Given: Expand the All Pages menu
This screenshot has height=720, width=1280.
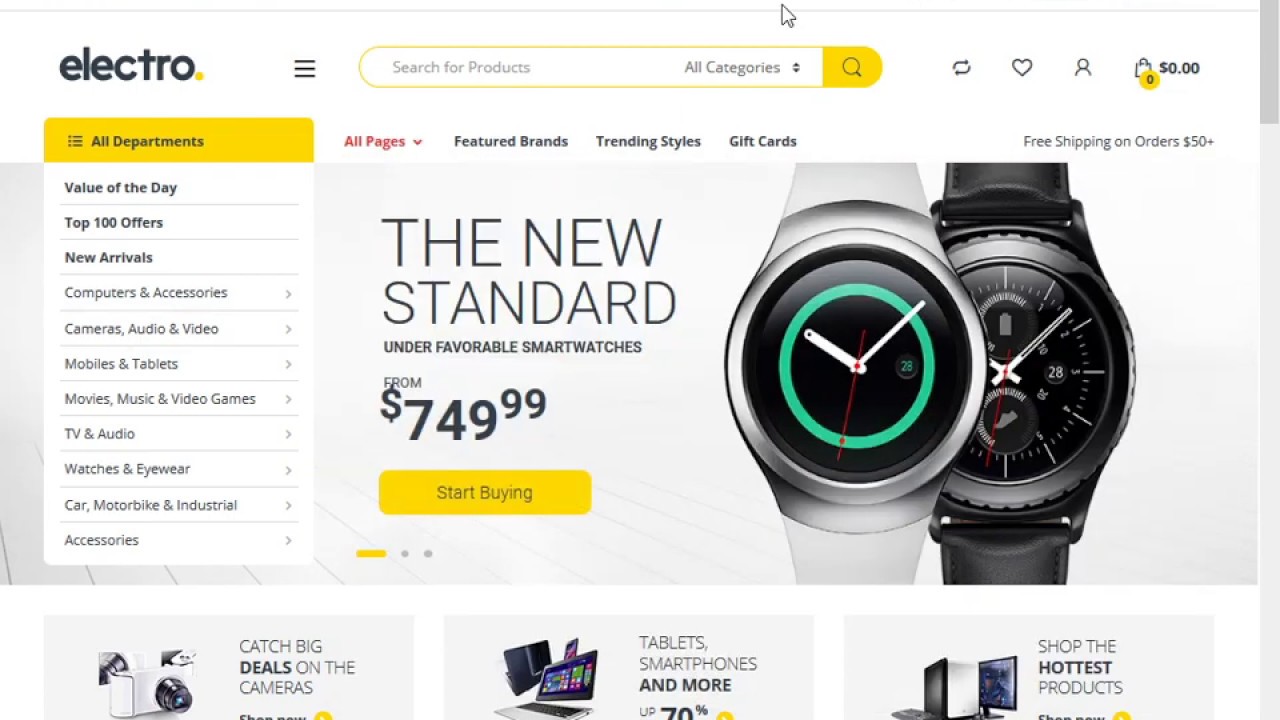Looking at the screenshot, I should click(383, 141).
